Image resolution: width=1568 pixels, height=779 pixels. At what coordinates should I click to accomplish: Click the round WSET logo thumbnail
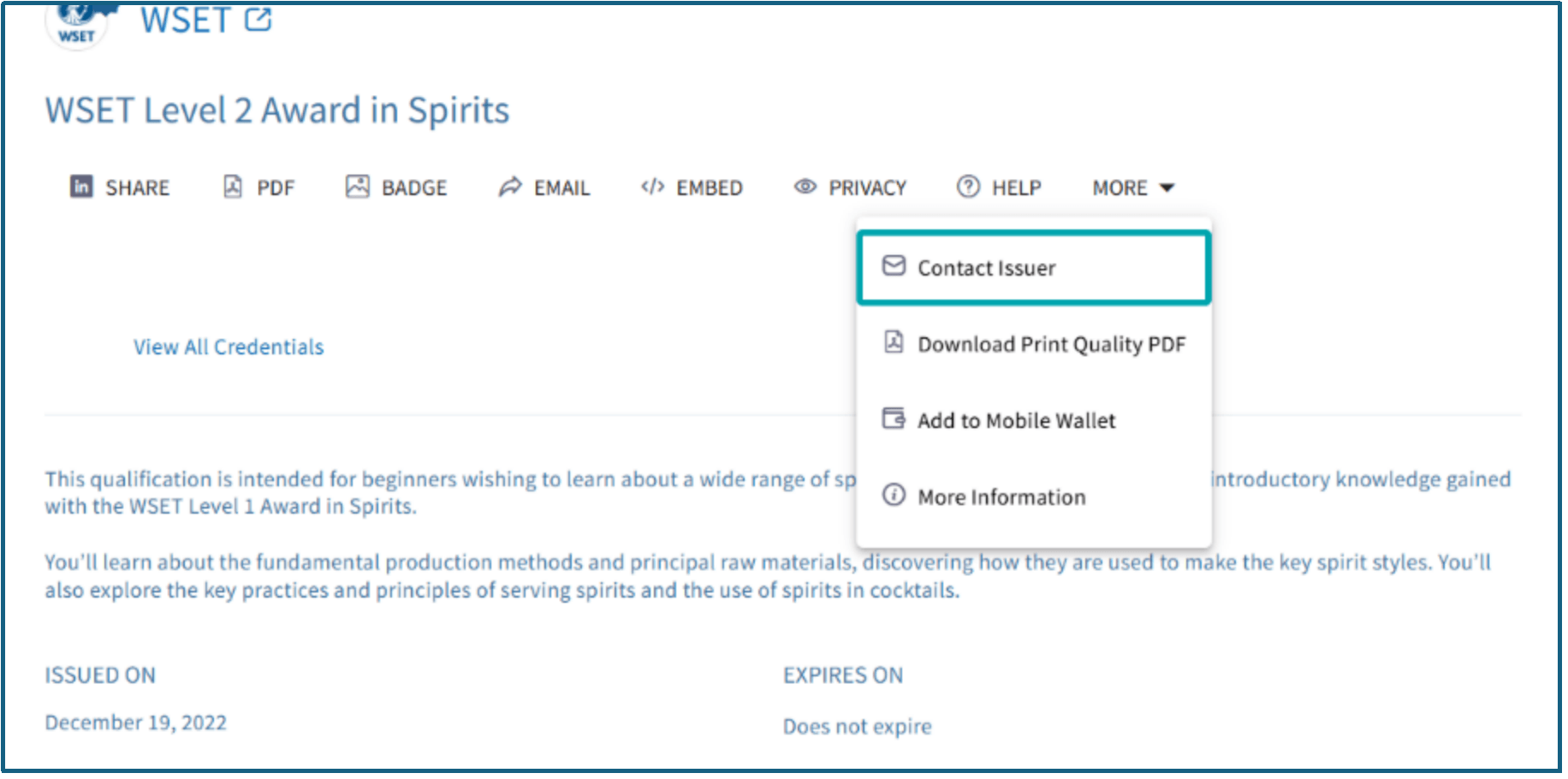tap(77, 24)
